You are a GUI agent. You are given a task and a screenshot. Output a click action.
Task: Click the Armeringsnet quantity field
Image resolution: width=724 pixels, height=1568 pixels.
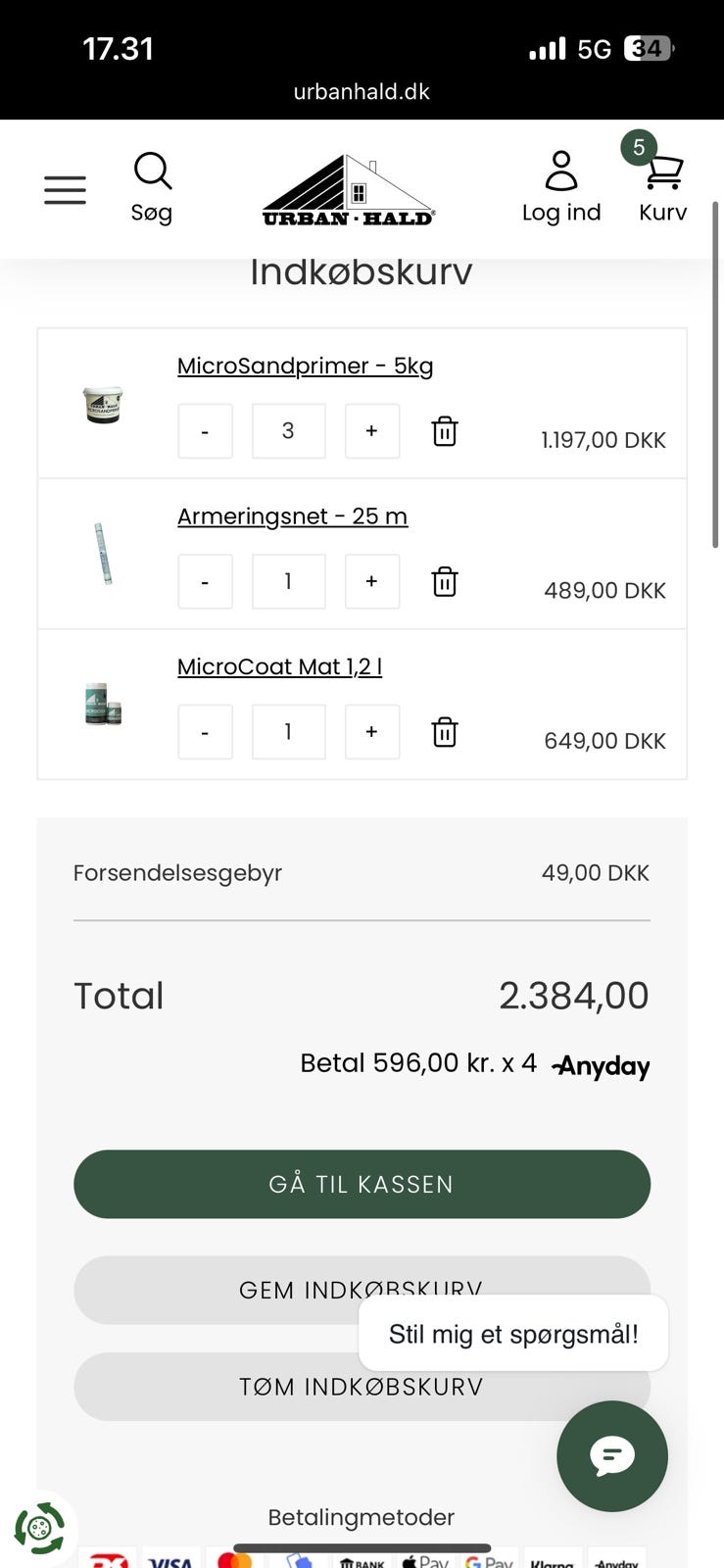point(288,581)
